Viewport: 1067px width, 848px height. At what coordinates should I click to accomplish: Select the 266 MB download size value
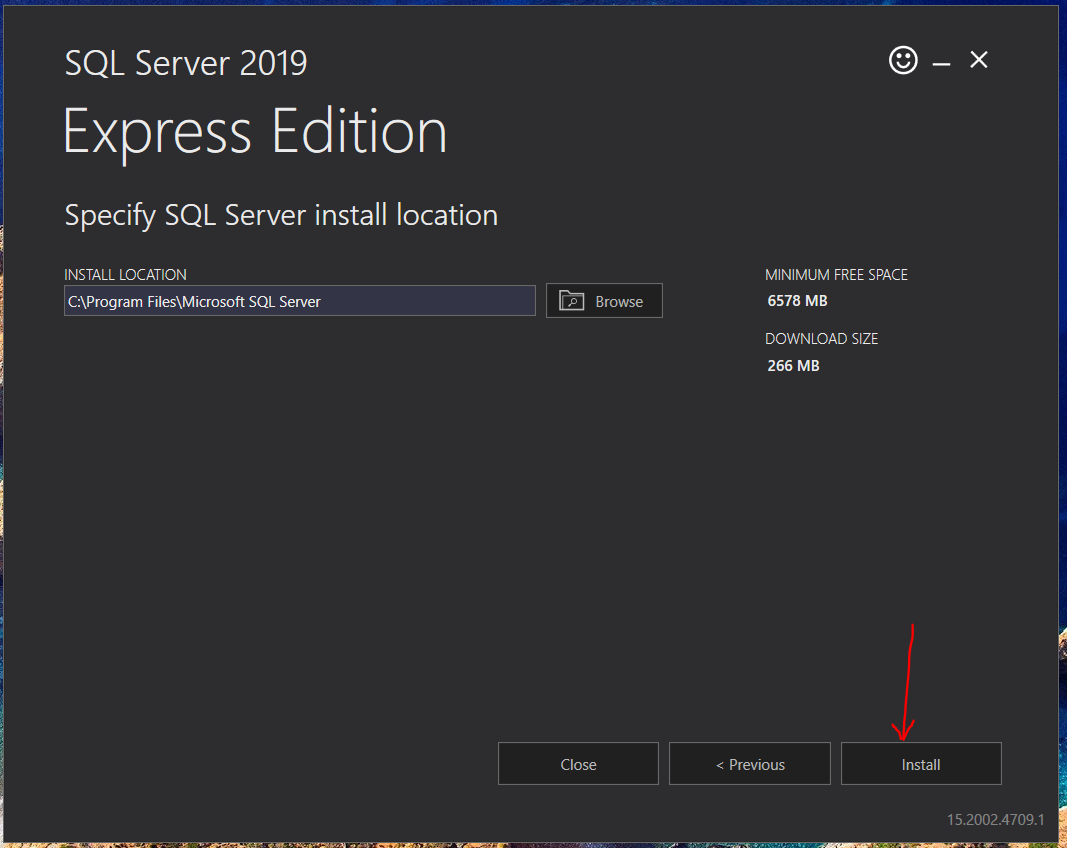(x=793, y=365)
